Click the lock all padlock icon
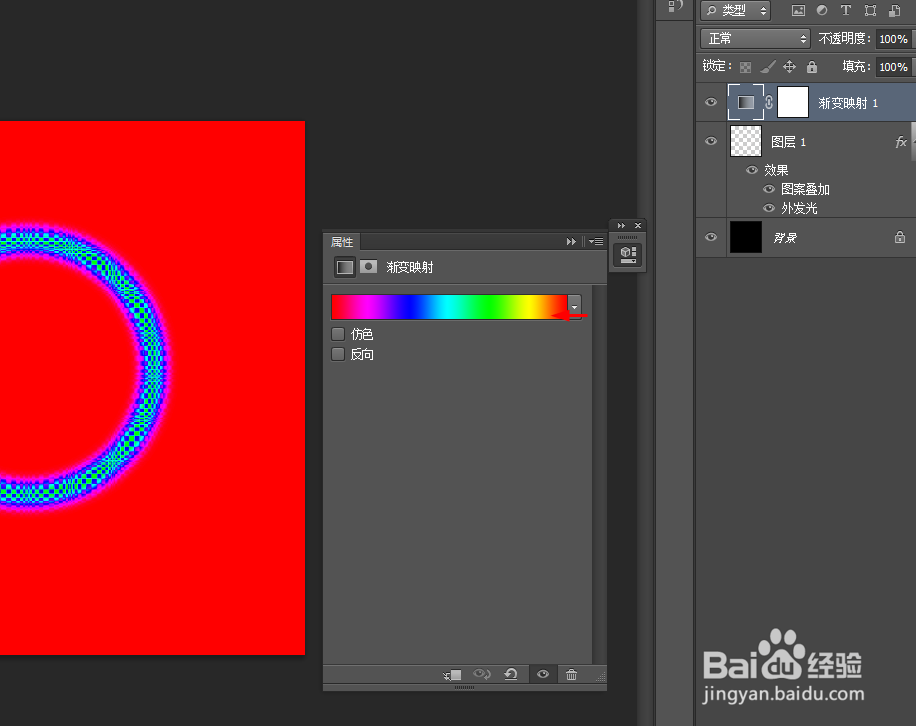The image size is (916, 726). tap(812, 67)
